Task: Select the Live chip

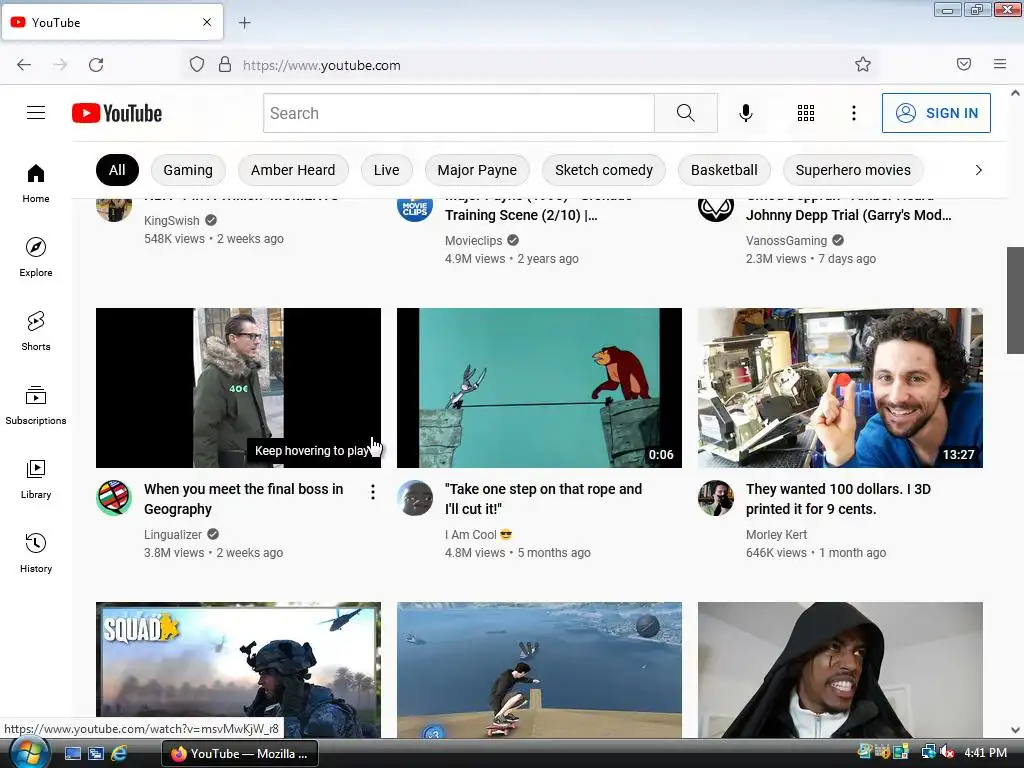Action: (387, 170)
